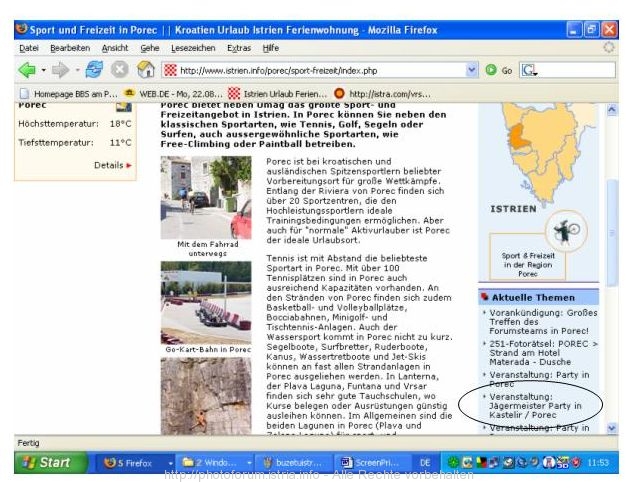Viewport: 637px width, 489px height.
Task: Open the Extras menu
Action: coord(239,48)
